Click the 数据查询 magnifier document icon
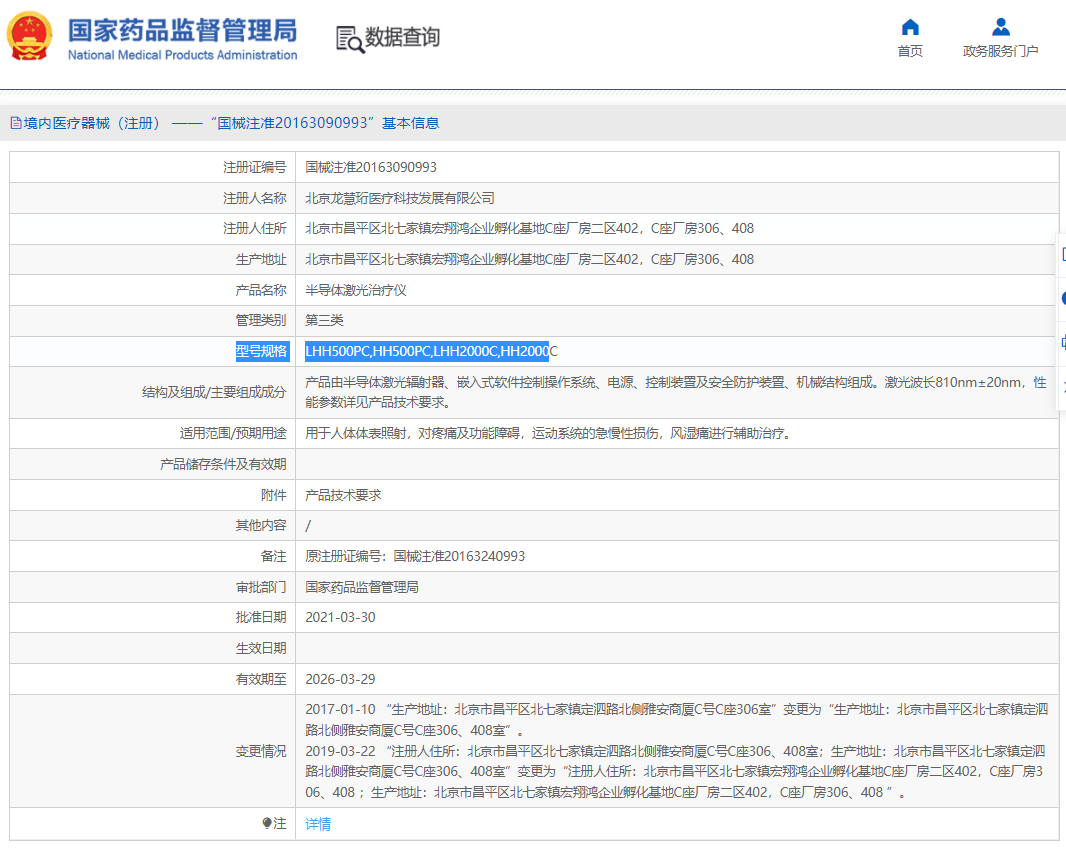This screenshot has height=850, width=1066. point(349,39)
